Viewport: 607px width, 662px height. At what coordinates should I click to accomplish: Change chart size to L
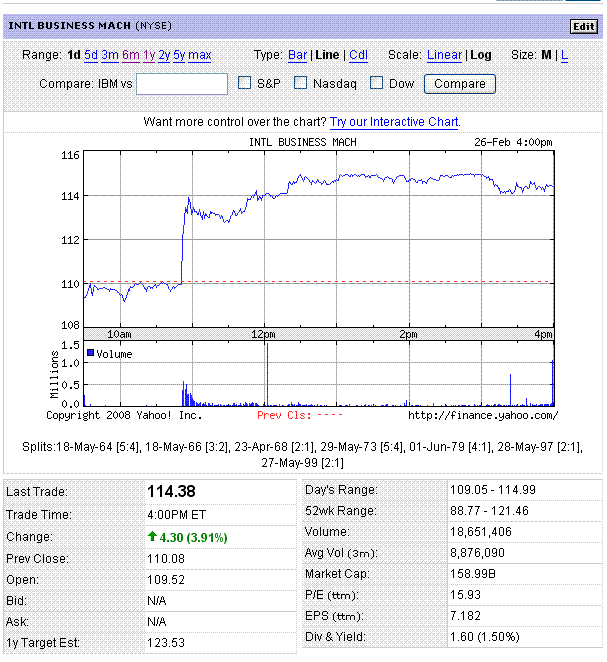(x=564, y=55)
